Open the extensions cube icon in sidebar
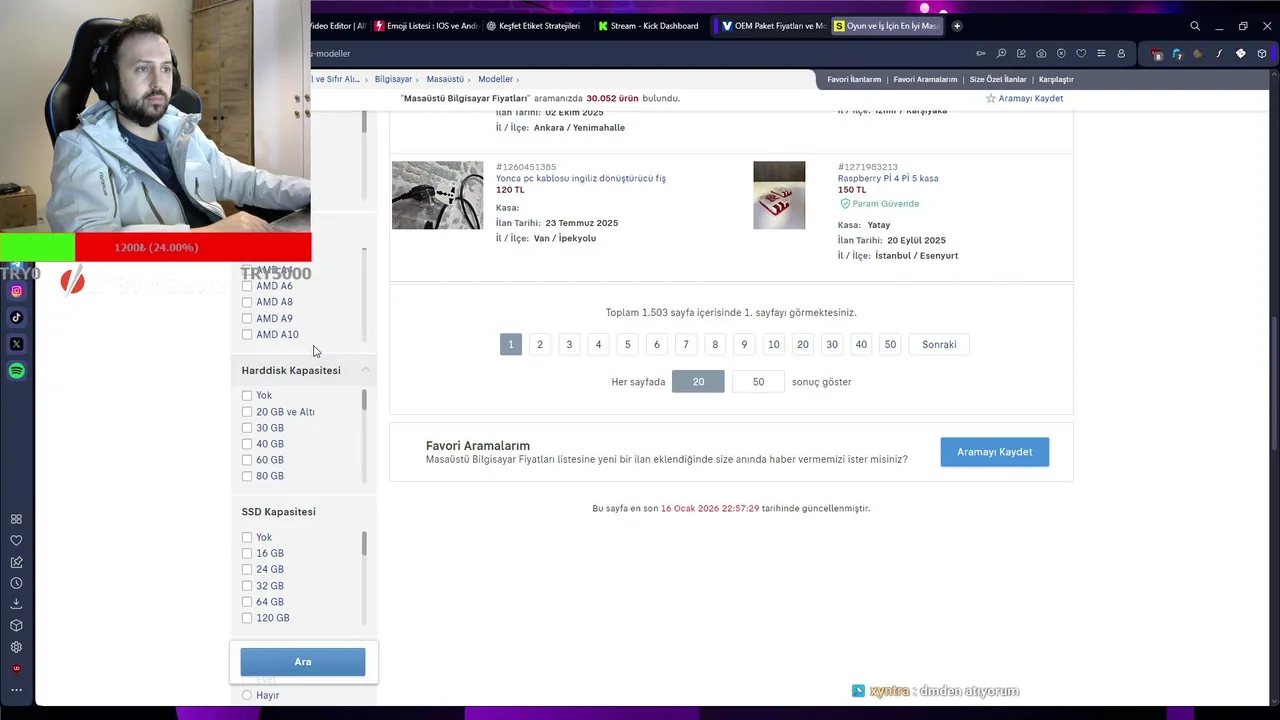The image size is (1280, 720). (16, 626)
